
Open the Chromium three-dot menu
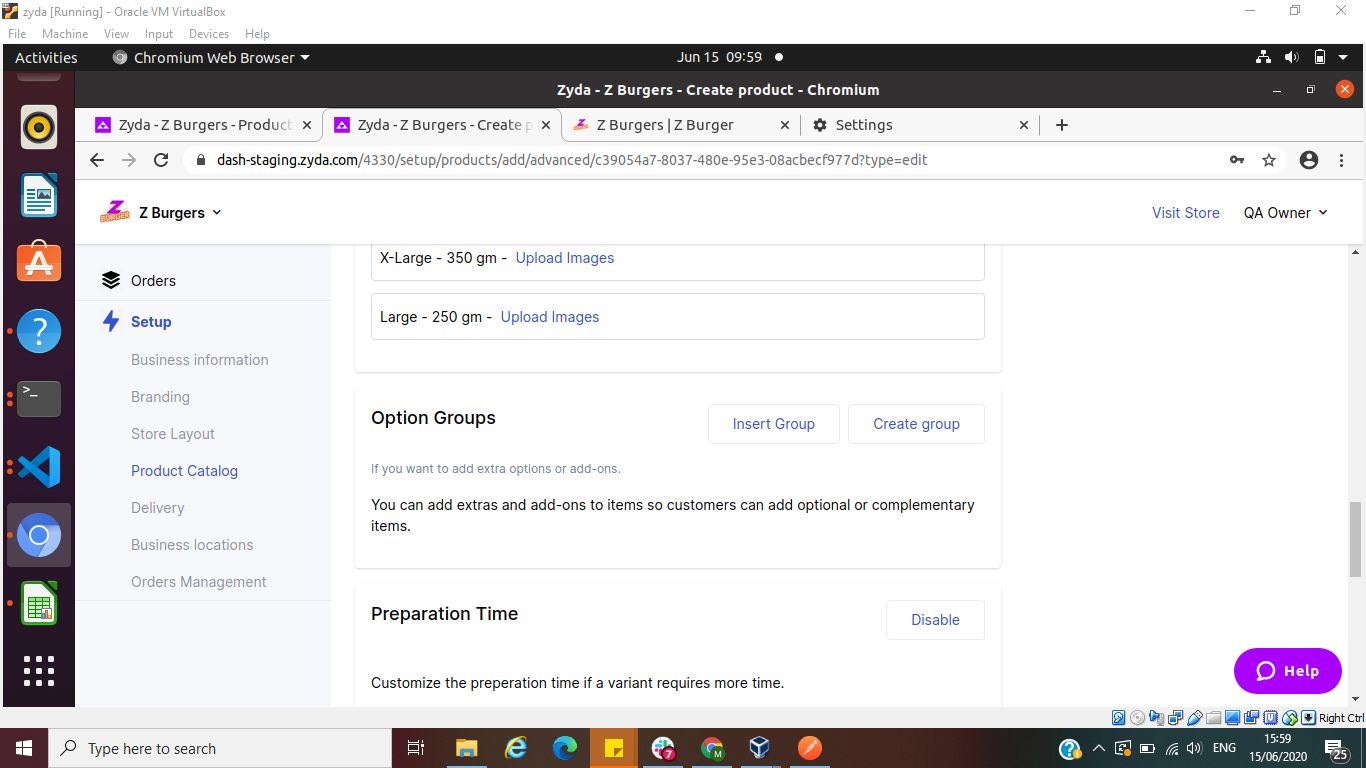[x=1341, y=160]
